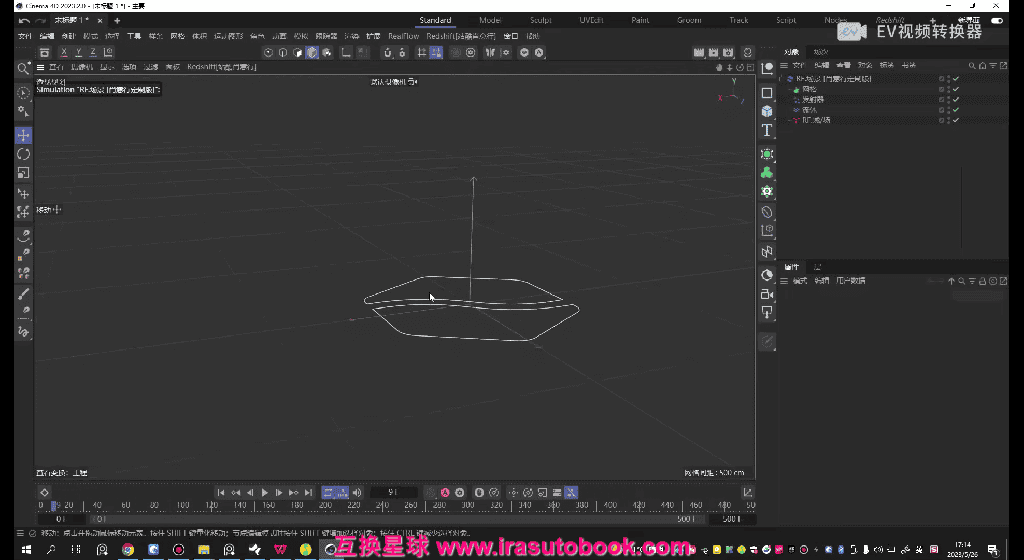Toggle Z axis lock

click(x=93, y=52)
